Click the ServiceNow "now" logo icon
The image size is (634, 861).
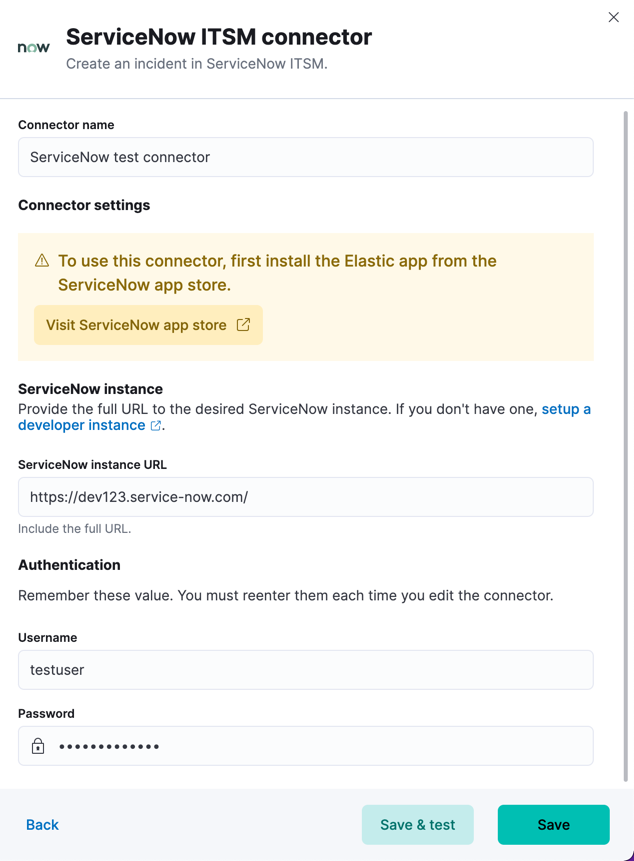tap(33, 47)
